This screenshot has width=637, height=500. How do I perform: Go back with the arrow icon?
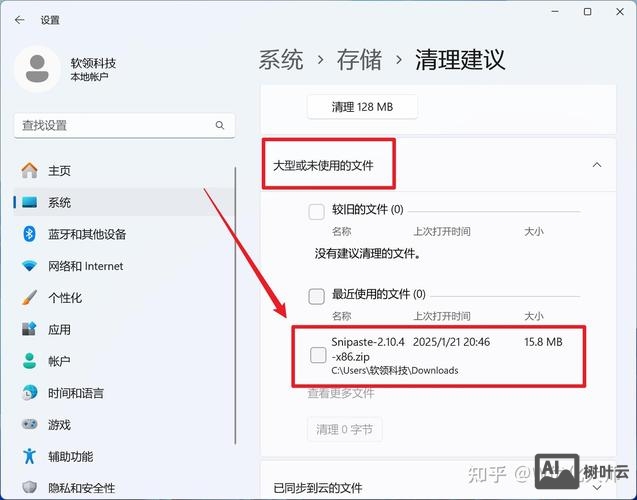coord(20,20)
